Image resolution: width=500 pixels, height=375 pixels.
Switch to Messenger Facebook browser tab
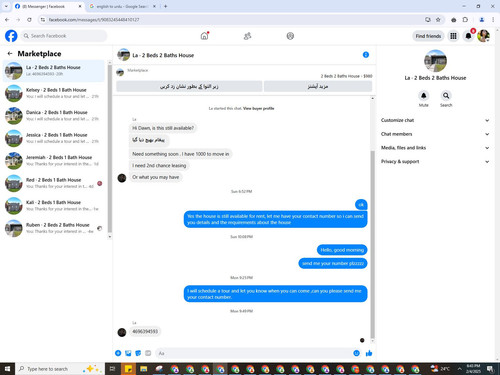coord(48,6)
